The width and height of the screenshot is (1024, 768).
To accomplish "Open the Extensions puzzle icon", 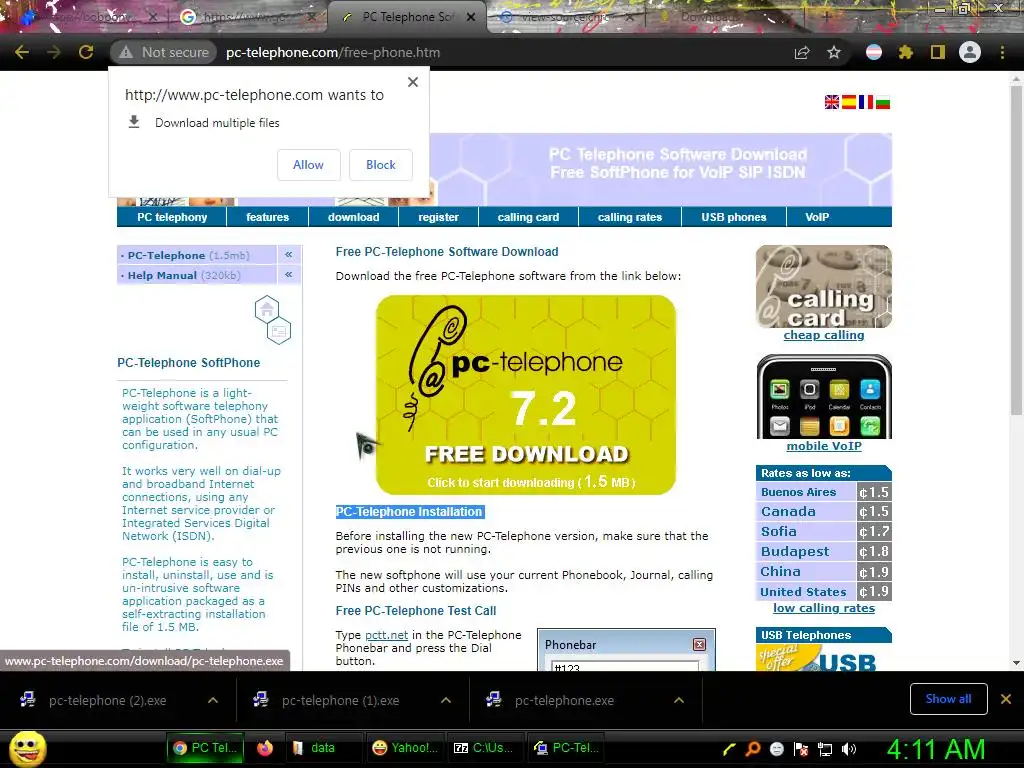I will coord(906,52).
